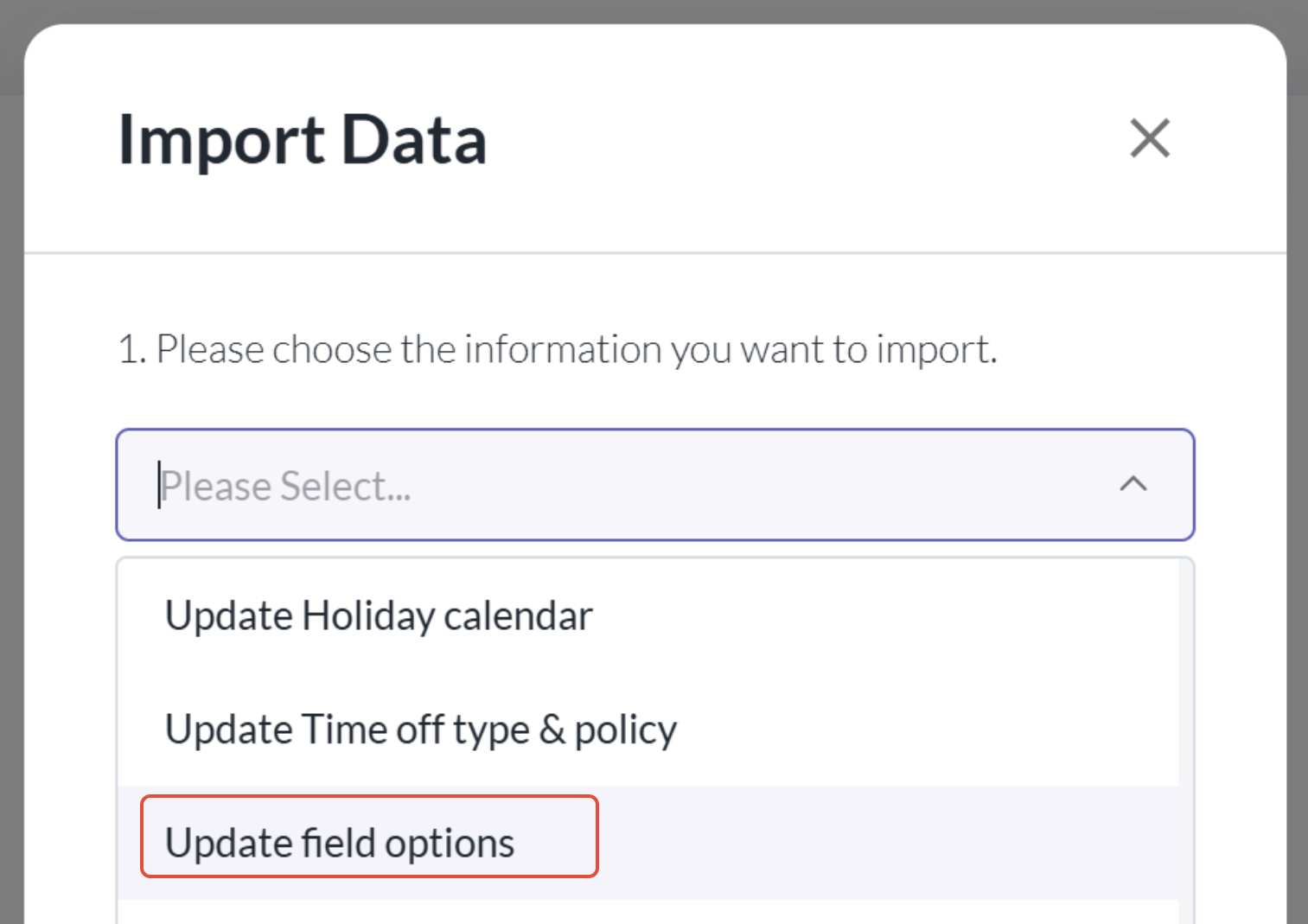Screen dimensions: 1308x924
Task: Click the step 1 instruction text
Action: click(558, 350)
